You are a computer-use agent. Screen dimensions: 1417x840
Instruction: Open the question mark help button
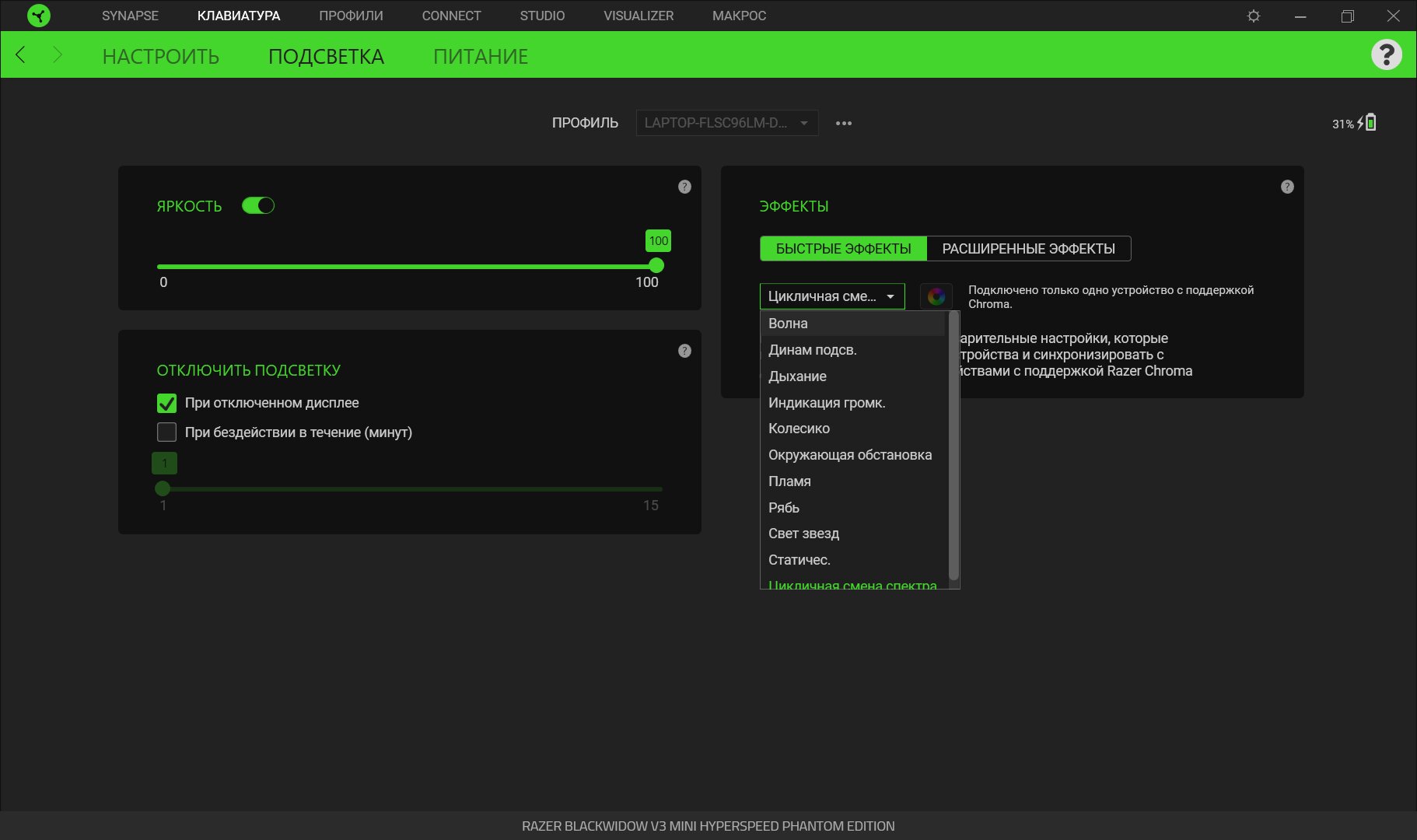(x=1386, y=54)
